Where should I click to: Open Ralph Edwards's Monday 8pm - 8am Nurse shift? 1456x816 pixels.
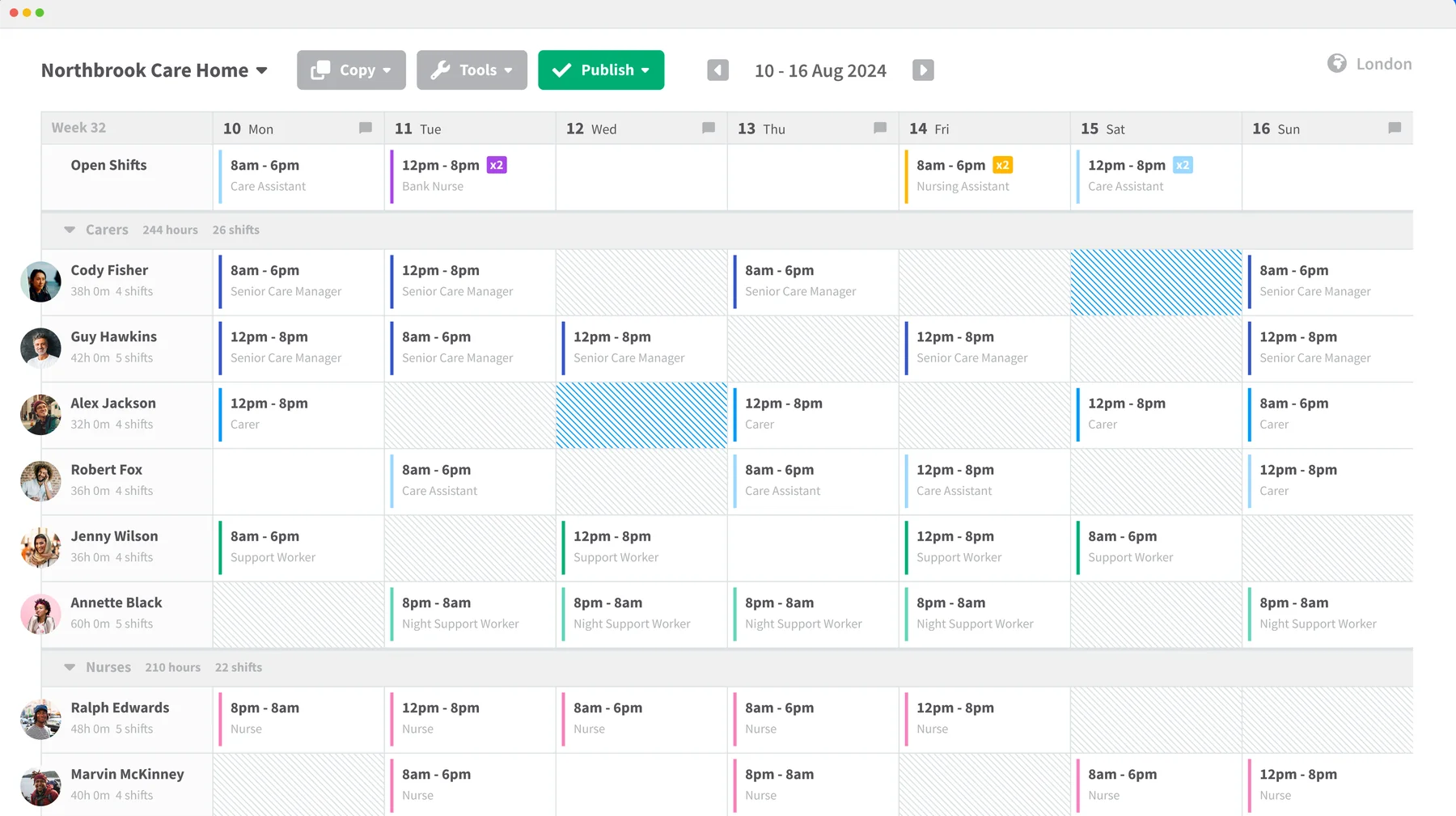pyautogui.click(x=298, y=720)
